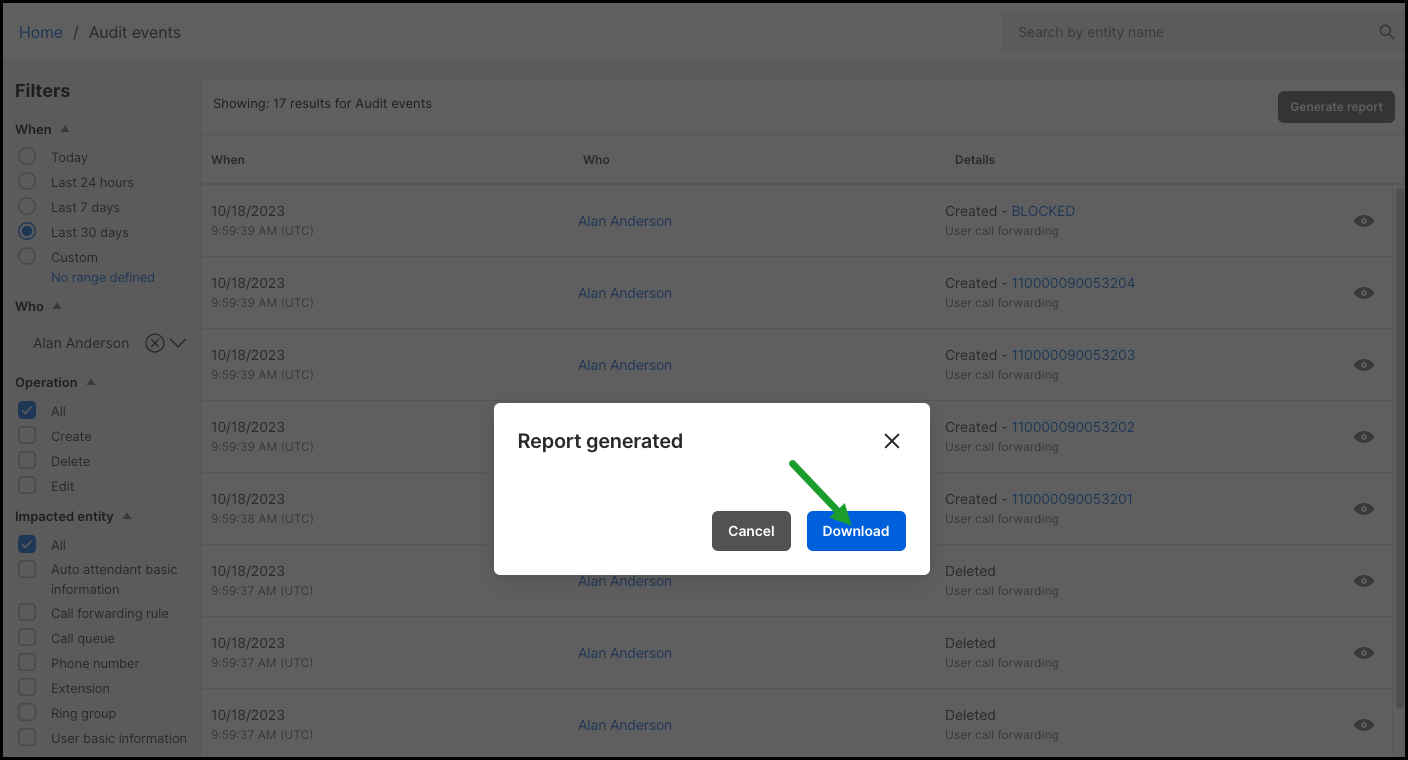View details of event 110000090053202
Viewport: 1408px width, 760px height.
coord(1364,437)
